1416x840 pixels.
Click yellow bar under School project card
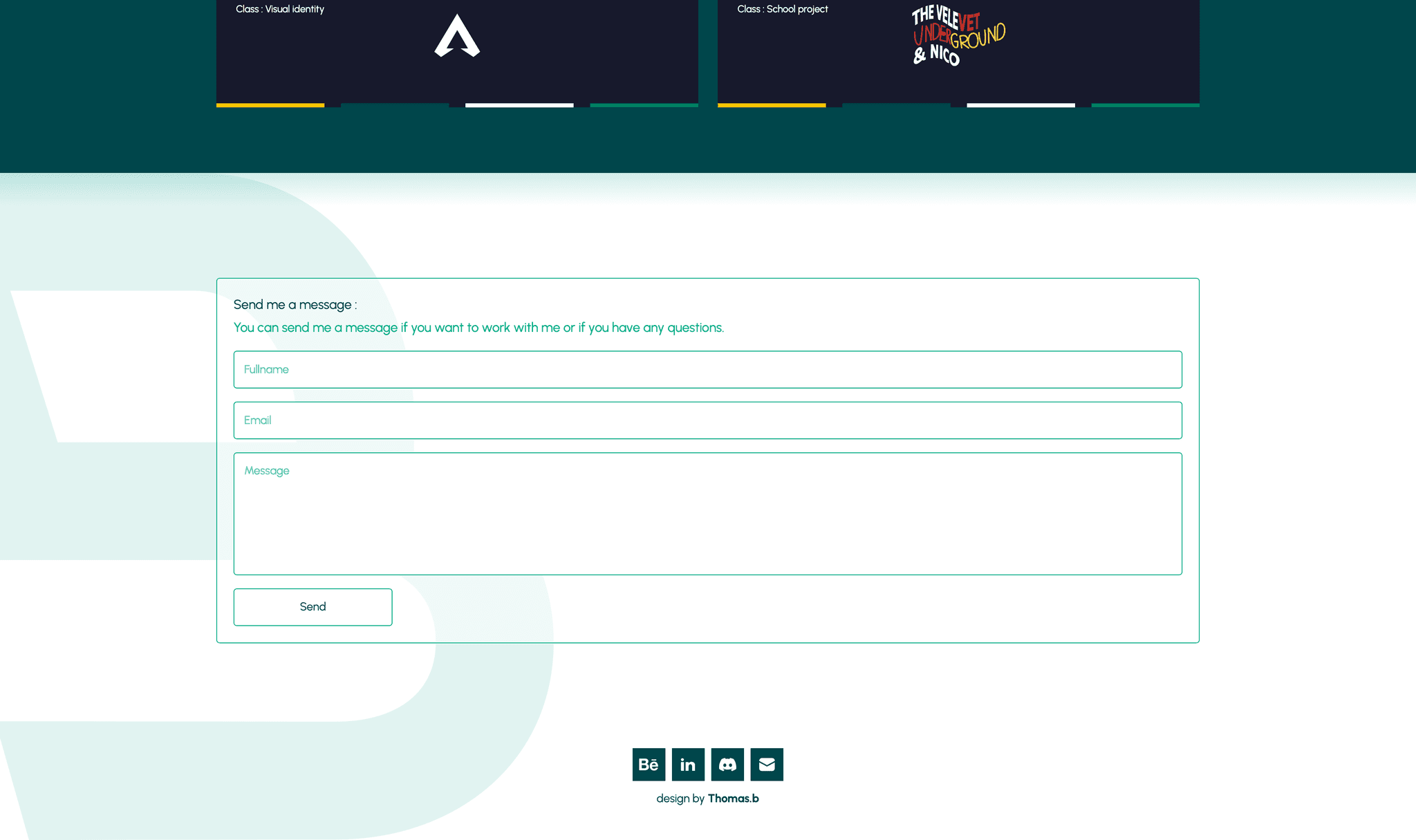point(772,105)
